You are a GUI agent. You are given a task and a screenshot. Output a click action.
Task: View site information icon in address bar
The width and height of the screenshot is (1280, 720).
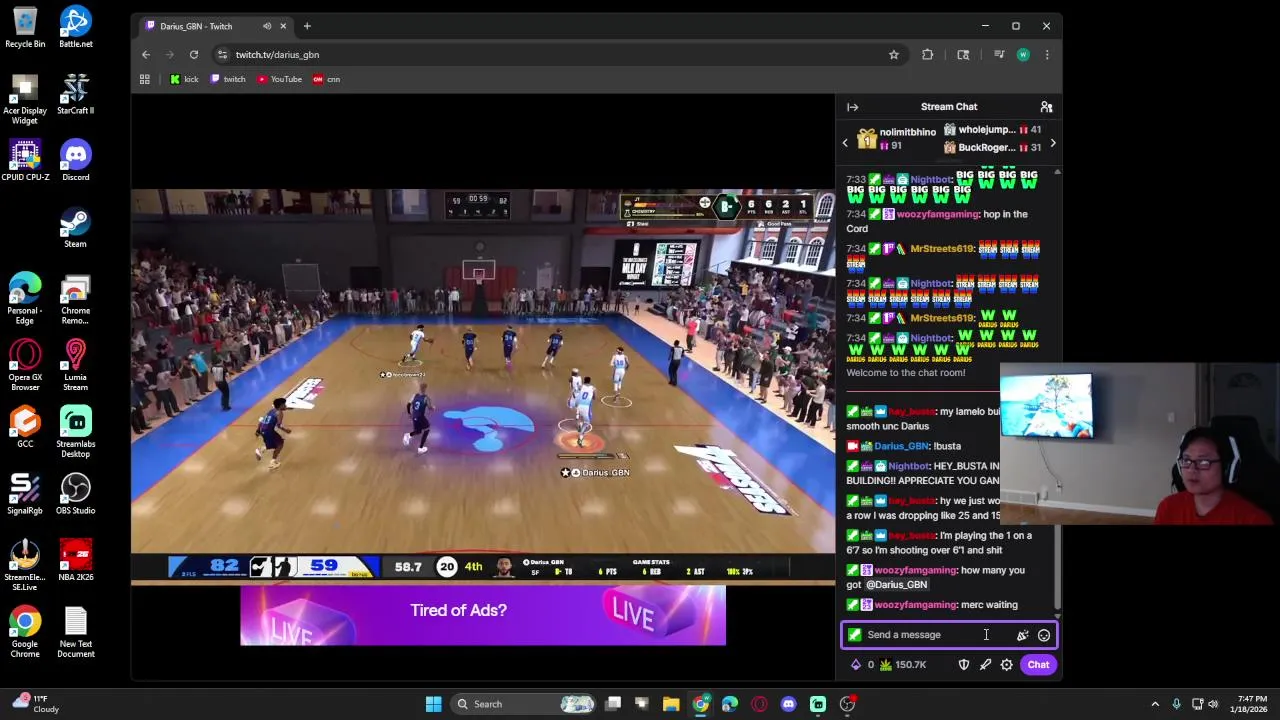point(222,55)
